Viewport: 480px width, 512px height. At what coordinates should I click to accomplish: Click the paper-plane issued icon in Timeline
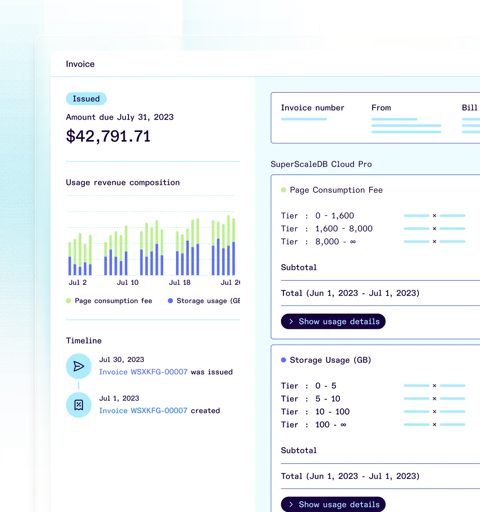(x=79, y=366)
